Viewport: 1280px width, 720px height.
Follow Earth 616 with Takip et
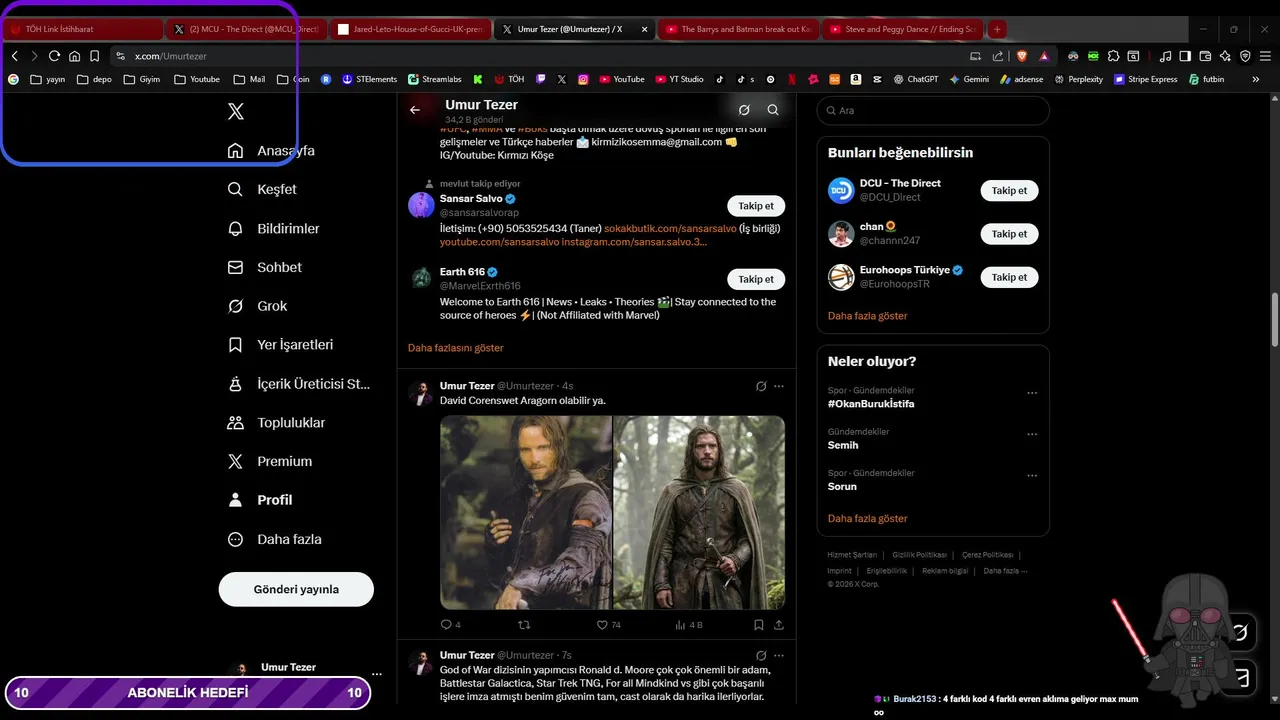tap(756, 279)
